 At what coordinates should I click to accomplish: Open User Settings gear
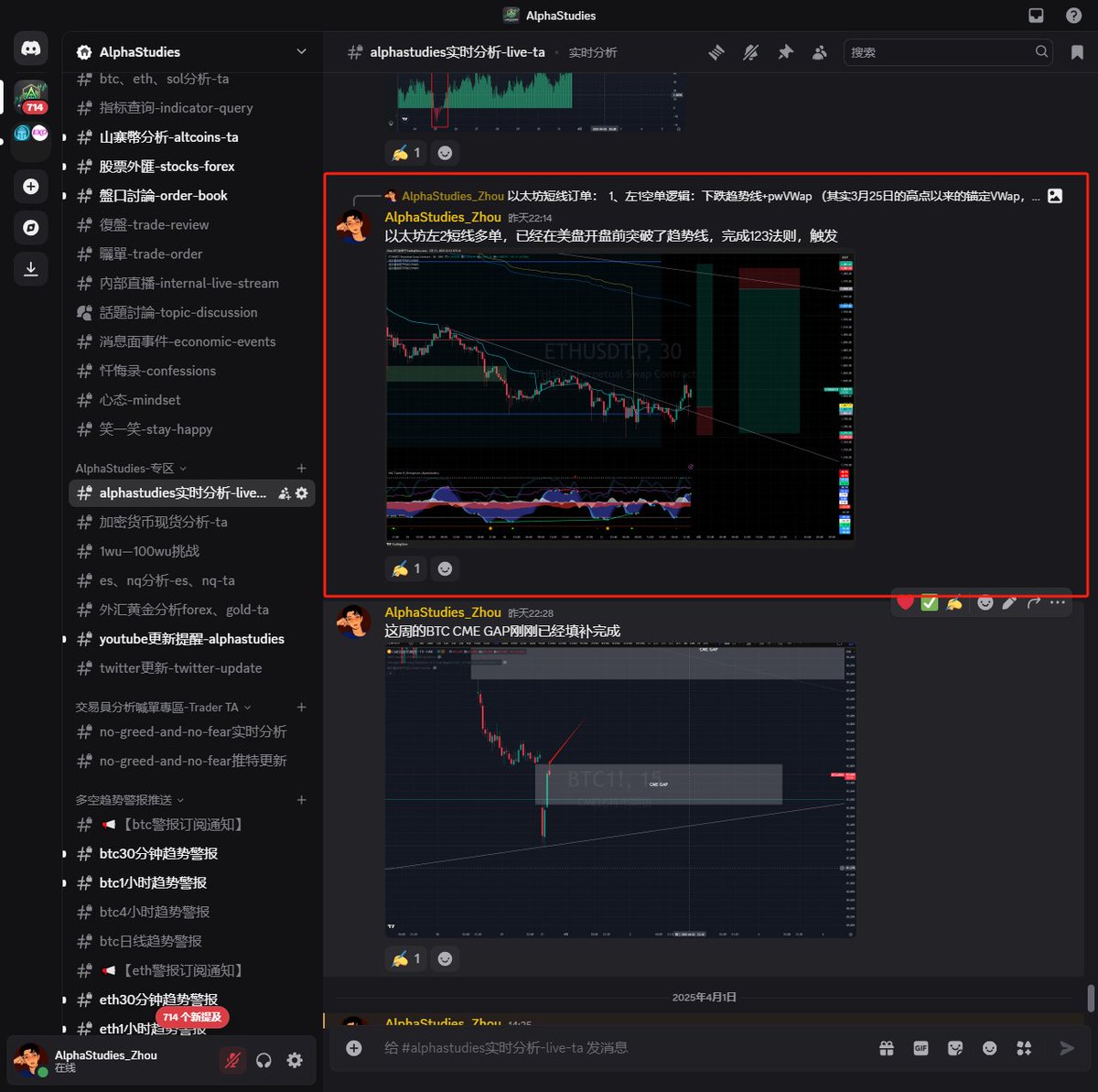pyautogui.click(x=295, y=1060)
